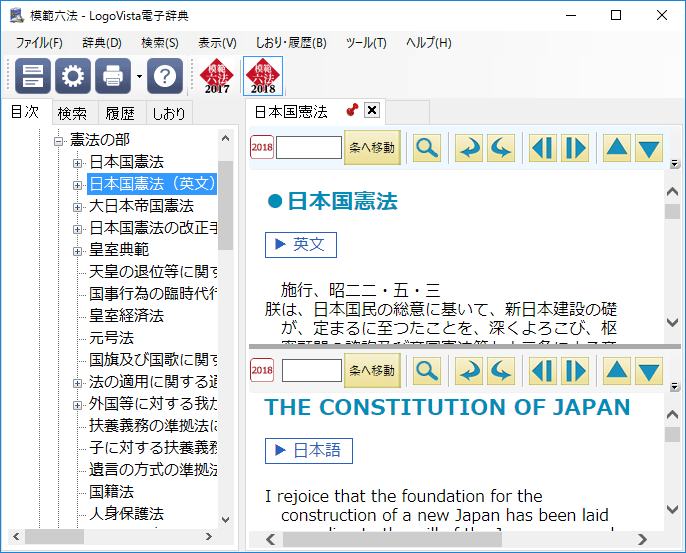
Task: Click the 英文 link button
Action: pos(301,245)
